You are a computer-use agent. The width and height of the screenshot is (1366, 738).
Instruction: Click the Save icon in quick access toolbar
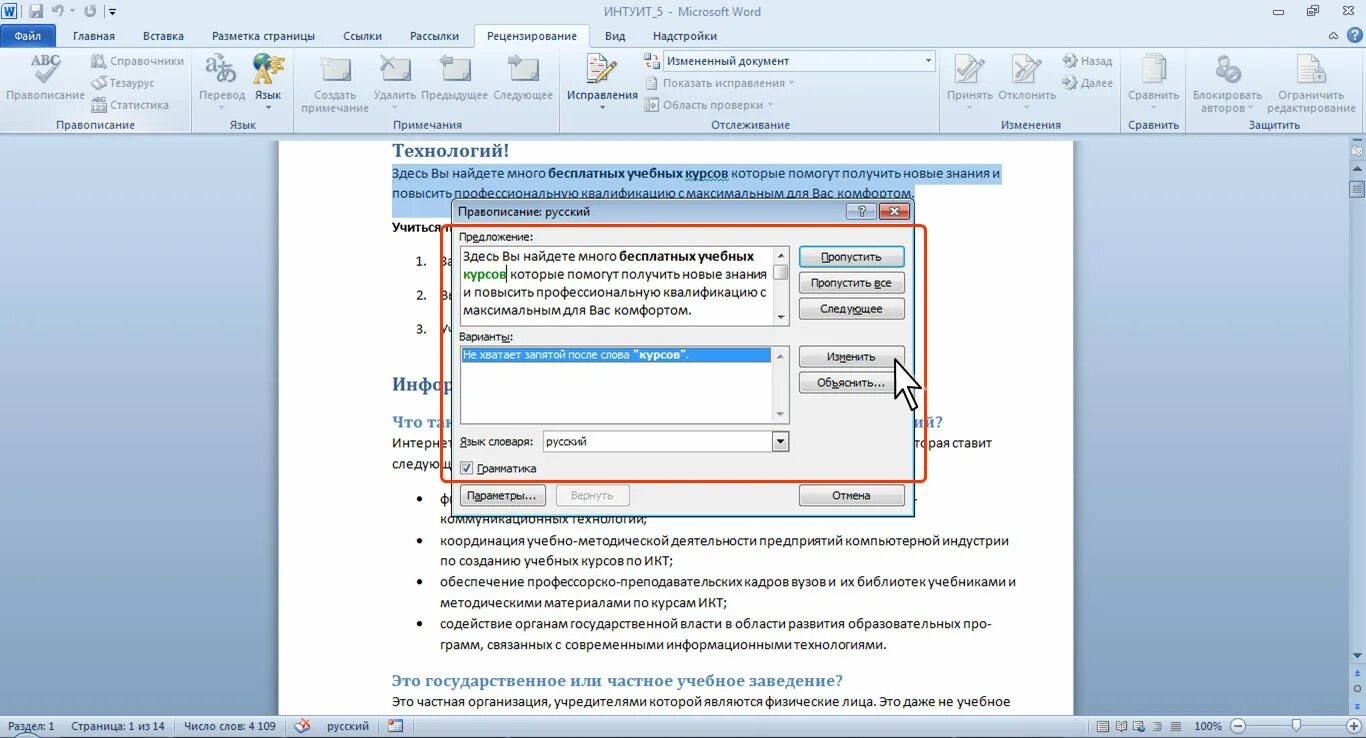pos(35,11)
